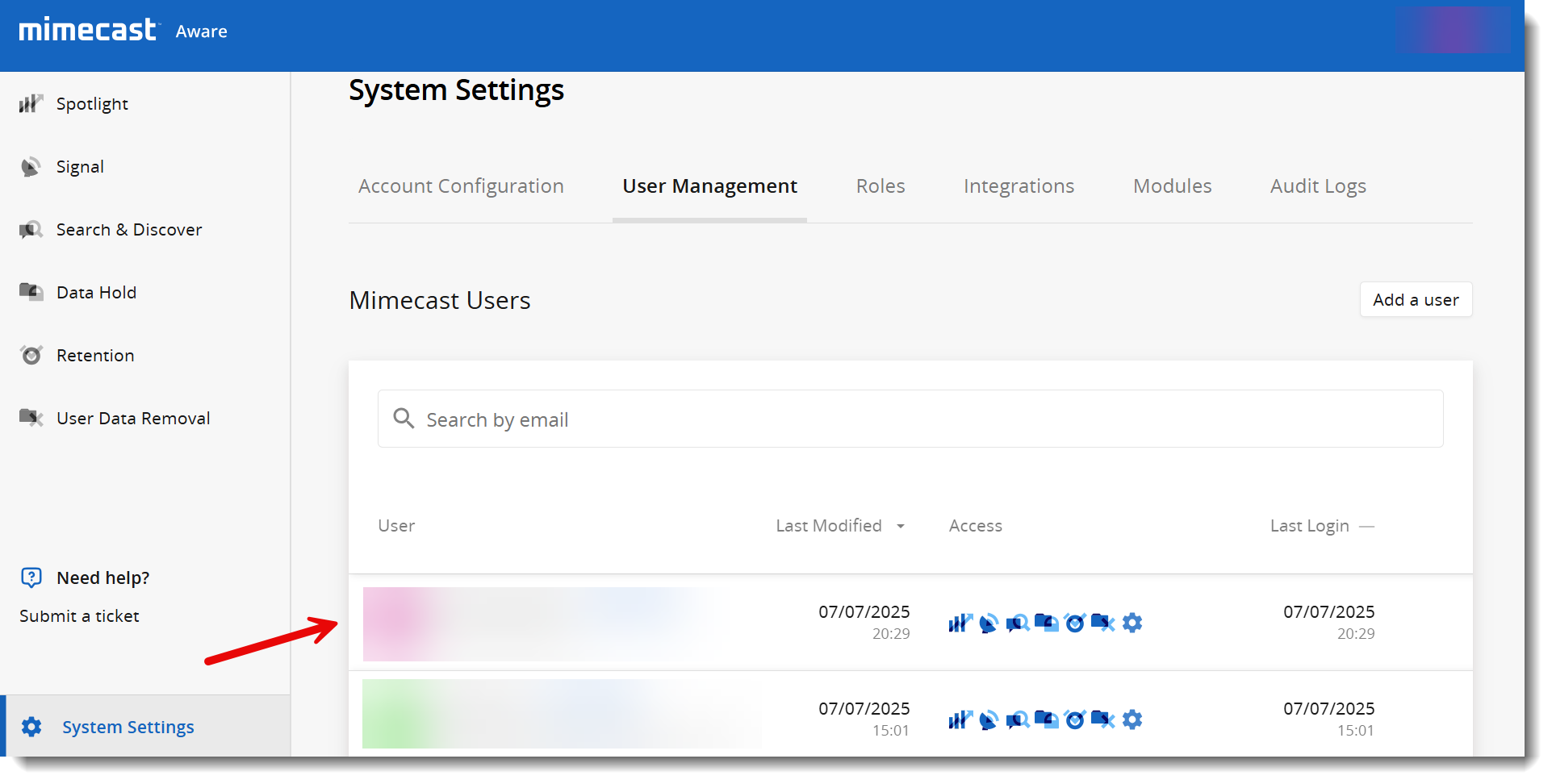Open Signal from the sidebar icon
The height and width of the screenshot is (784, 1552).
[x=31, y=167]
